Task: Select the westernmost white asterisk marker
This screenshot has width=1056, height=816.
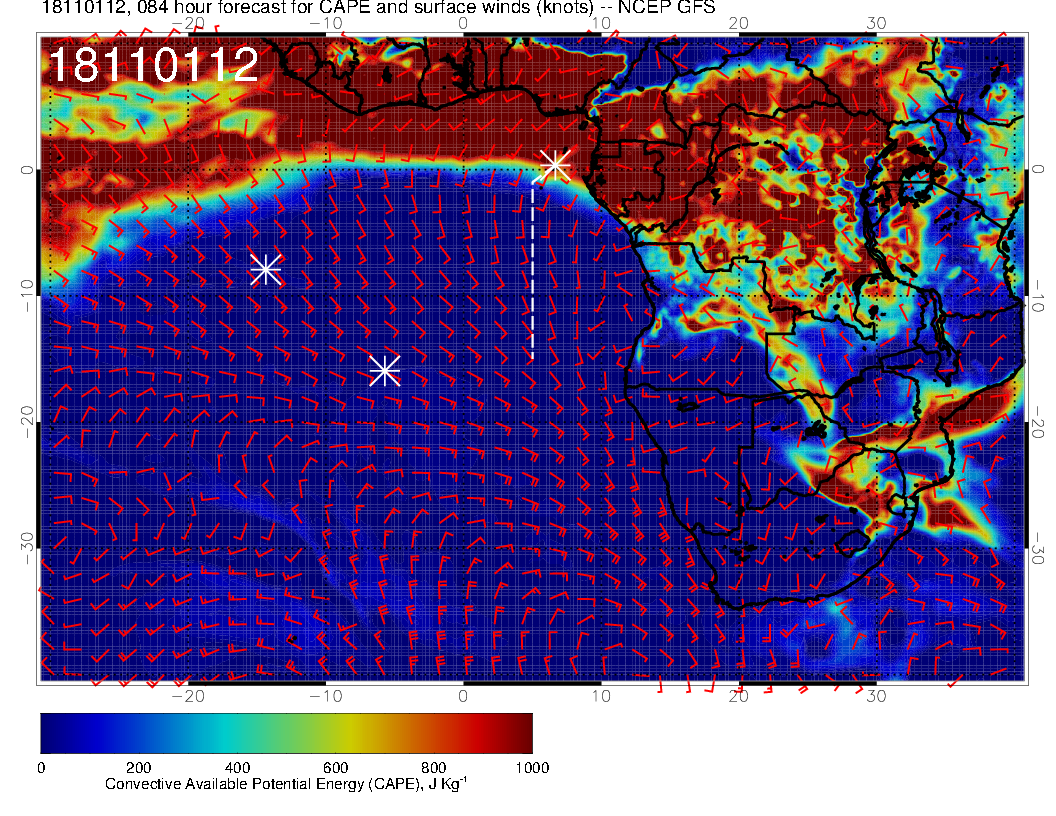Action: click(x=265, y=269)
